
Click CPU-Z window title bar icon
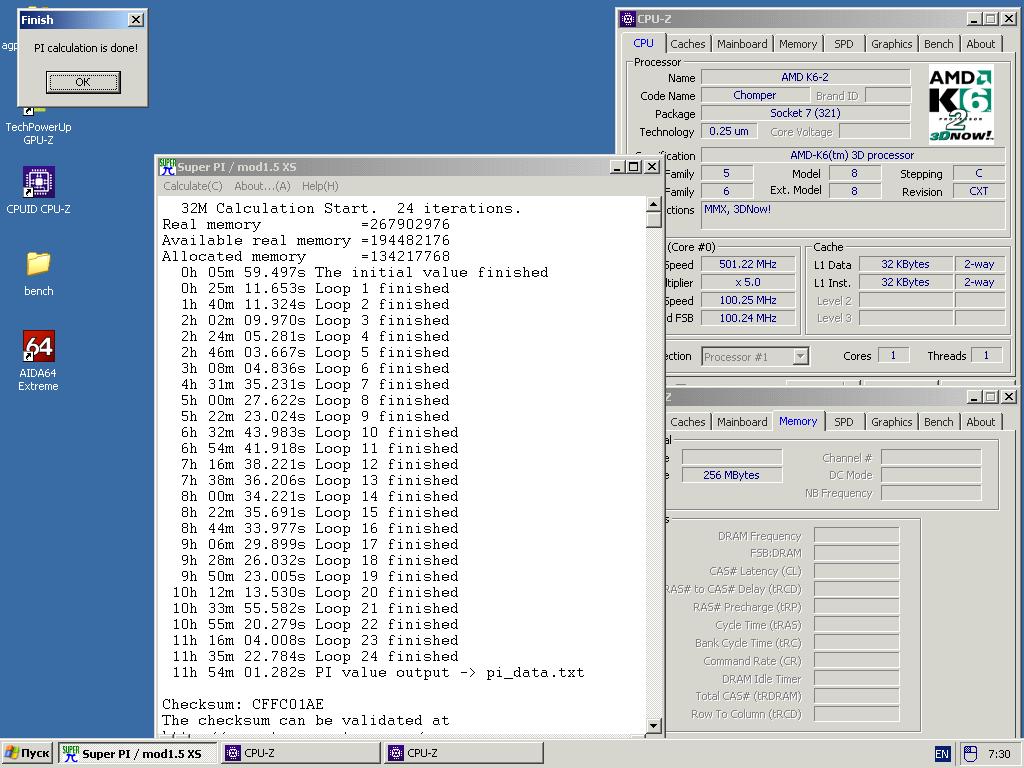(x=628, y=19)
